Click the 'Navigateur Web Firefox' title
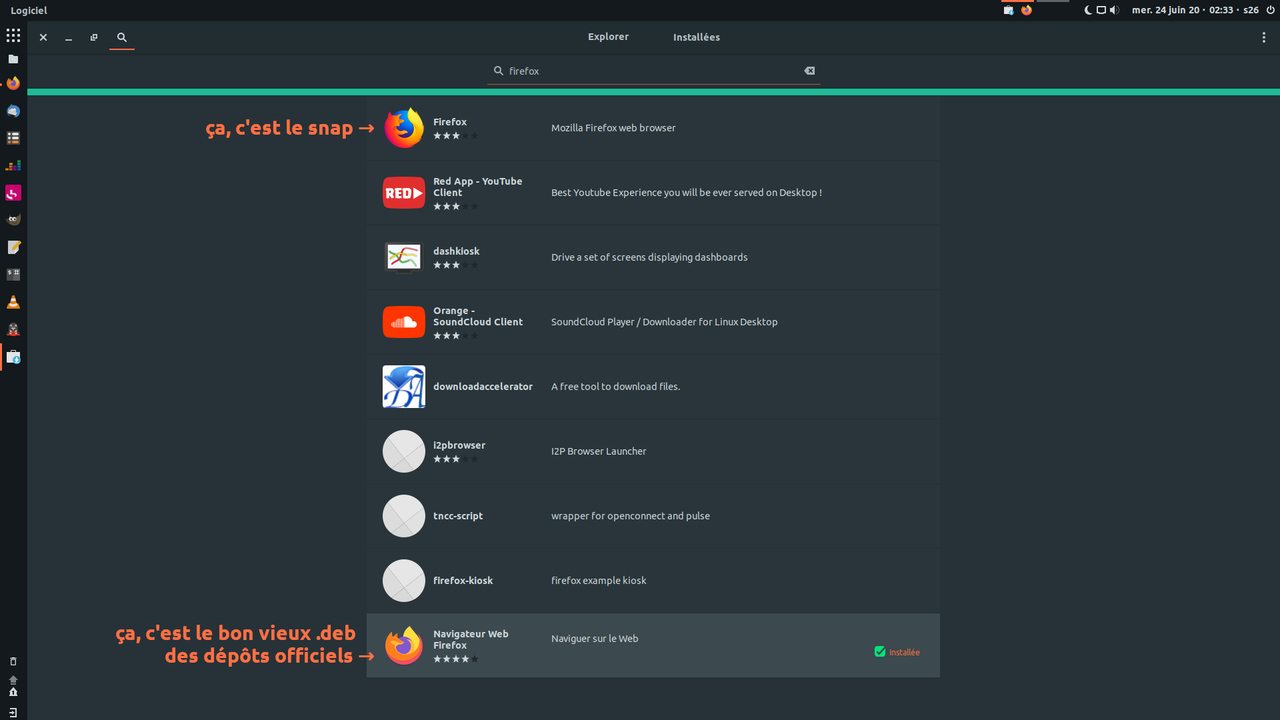 [x=470, y=640]
